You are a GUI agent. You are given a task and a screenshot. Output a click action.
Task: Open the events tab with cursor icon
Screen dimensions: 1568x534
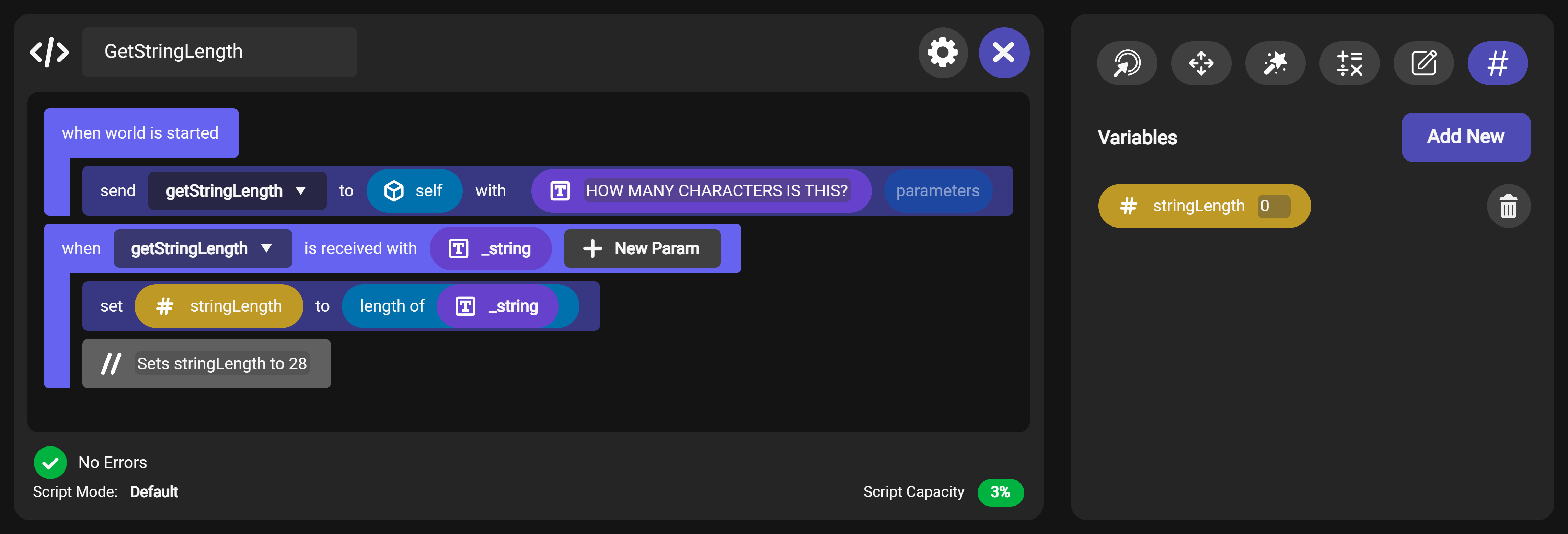coord(1127,63)
